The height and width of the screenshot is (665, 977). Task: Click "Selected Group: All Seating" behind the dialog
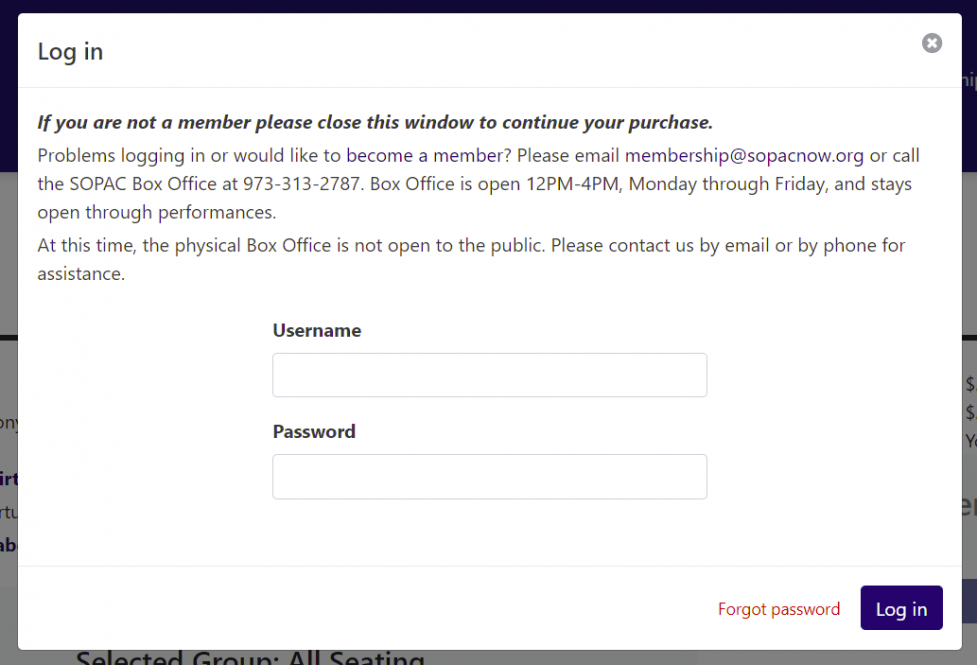click(x=250, y=658)
